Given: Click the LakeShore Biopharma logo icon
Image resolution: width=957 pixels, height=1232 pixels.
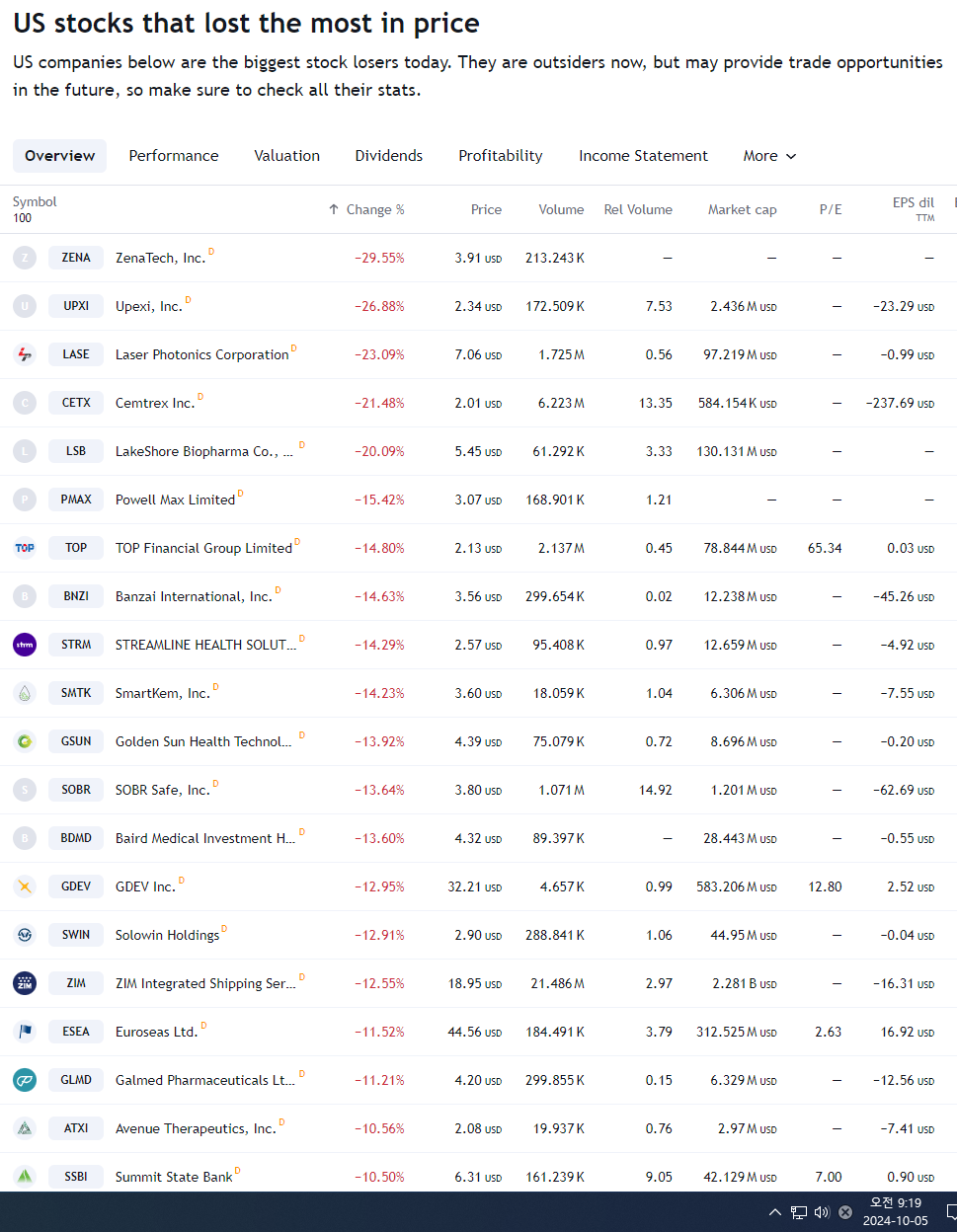Looking at the screenshot, I should [x=25, y=451].
